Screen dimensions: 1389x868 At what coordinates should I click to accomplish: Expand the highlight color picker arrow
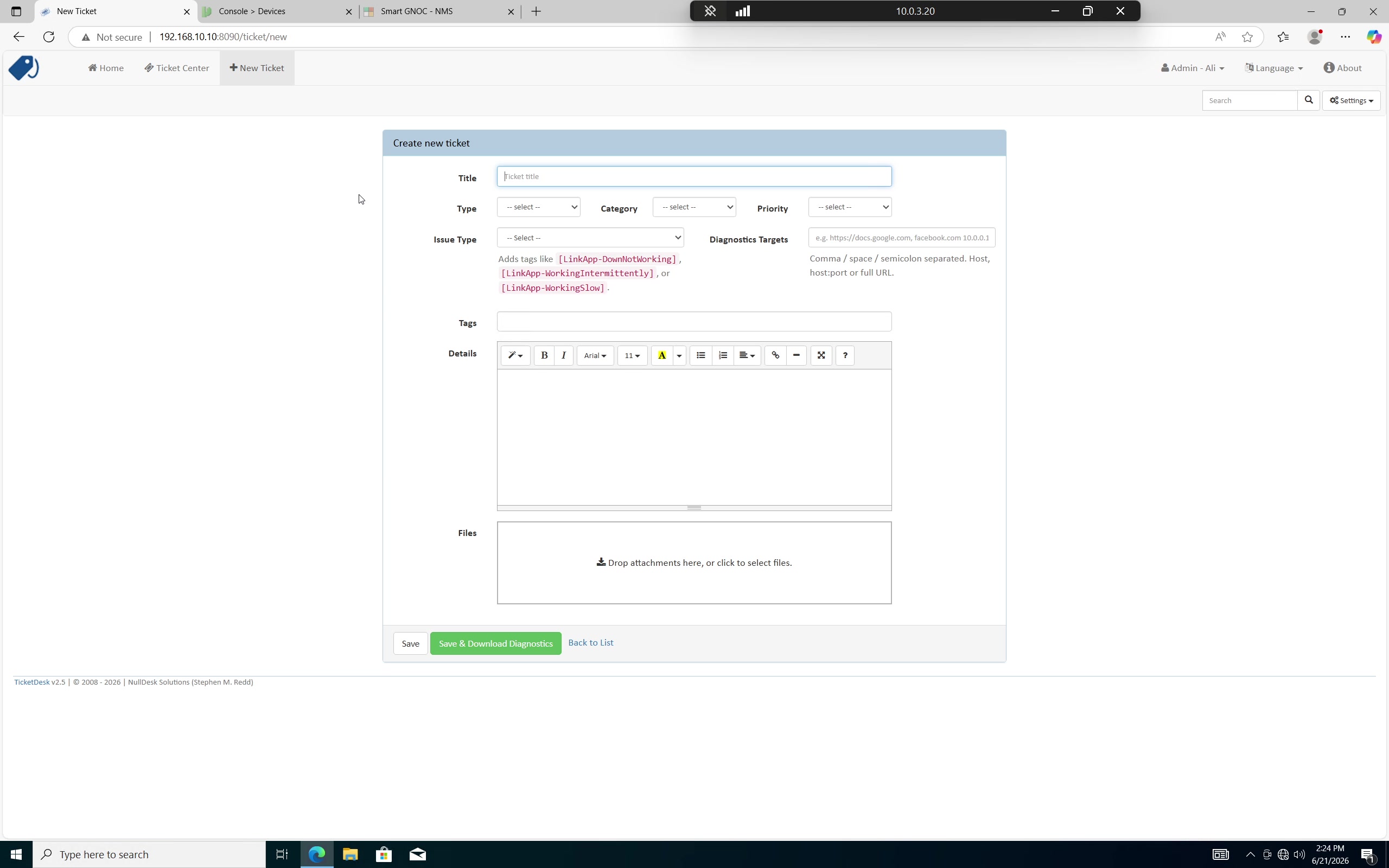679,355
